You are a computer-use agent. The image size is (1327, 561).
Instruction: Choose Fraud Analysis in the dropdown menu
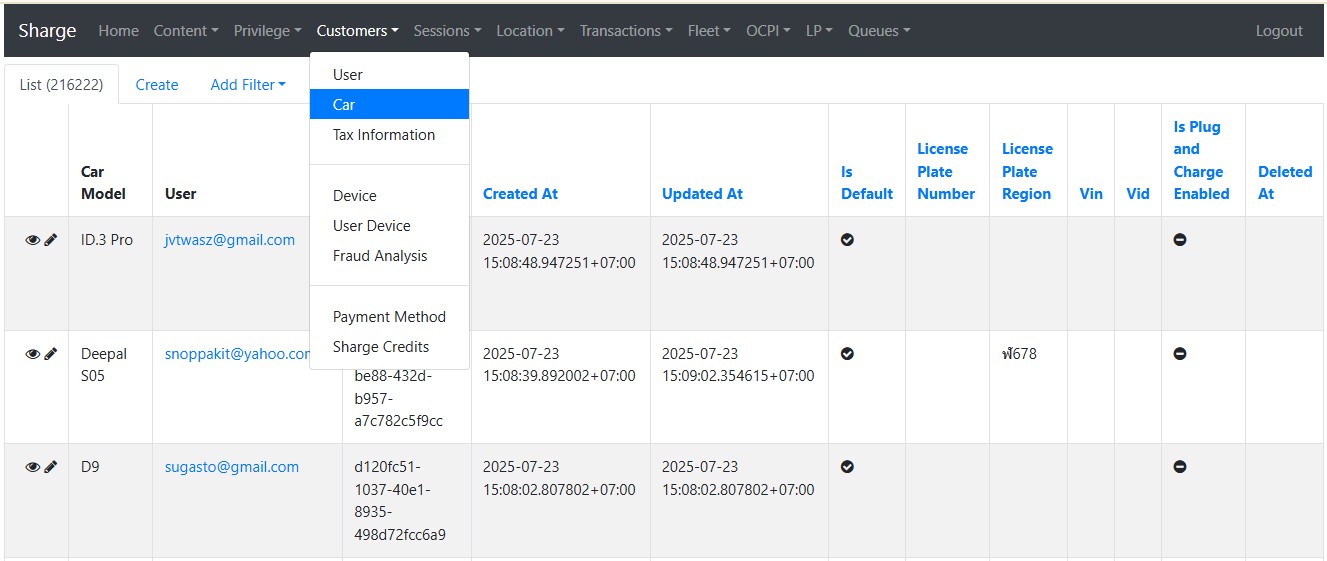[380, 256]
